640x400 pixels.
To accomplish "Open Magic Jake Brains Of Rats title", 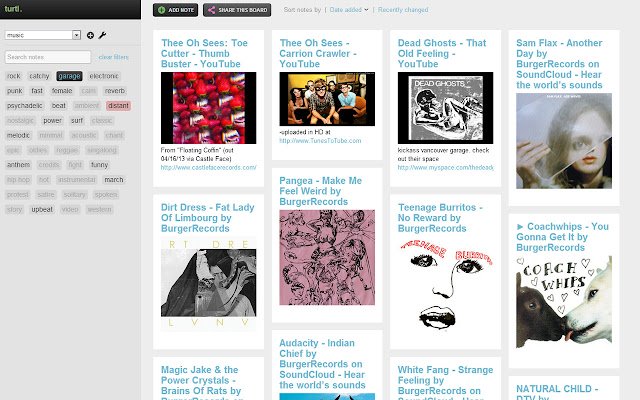I will (202, 383).
